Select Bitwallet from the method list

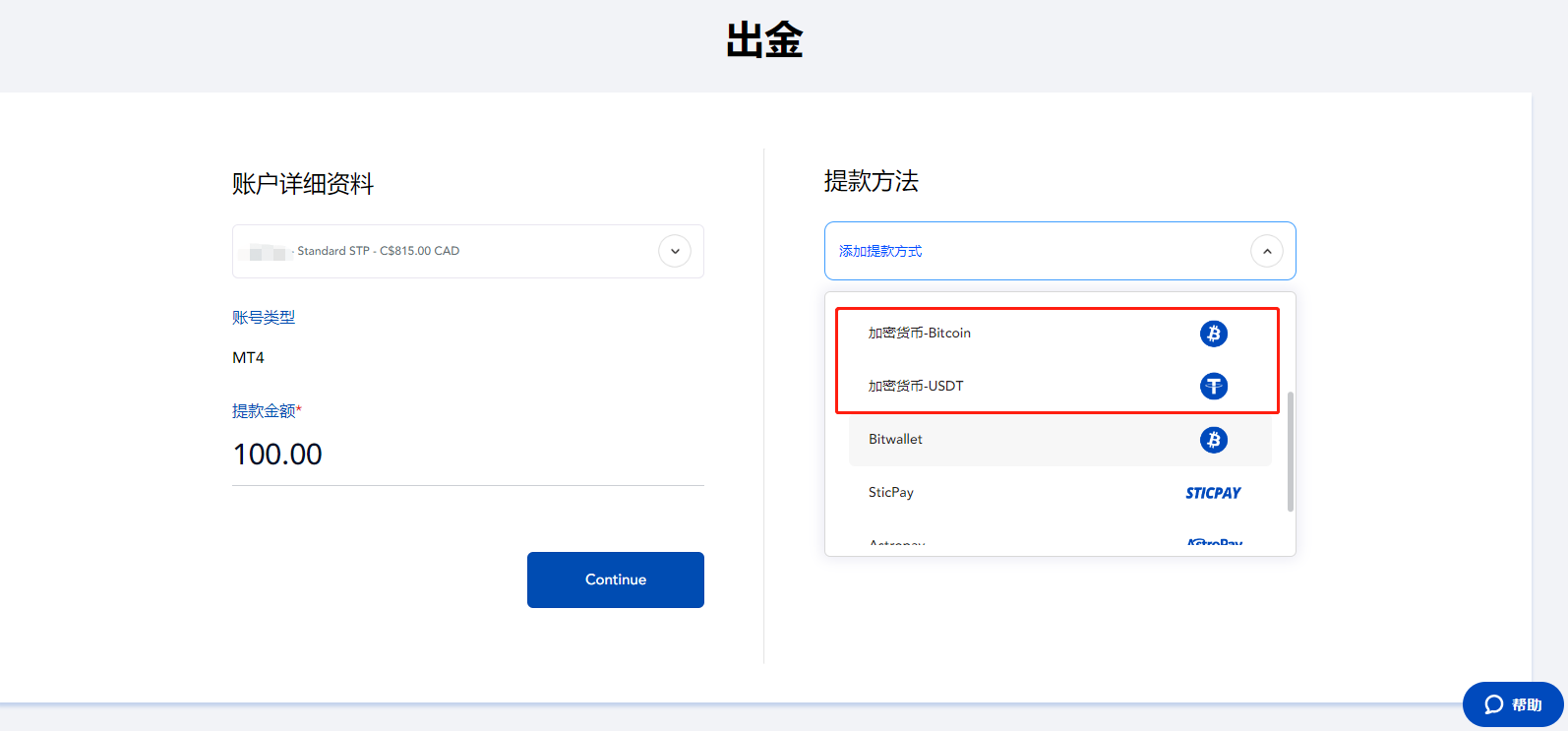pyautogui.click(x=896, y=440)
